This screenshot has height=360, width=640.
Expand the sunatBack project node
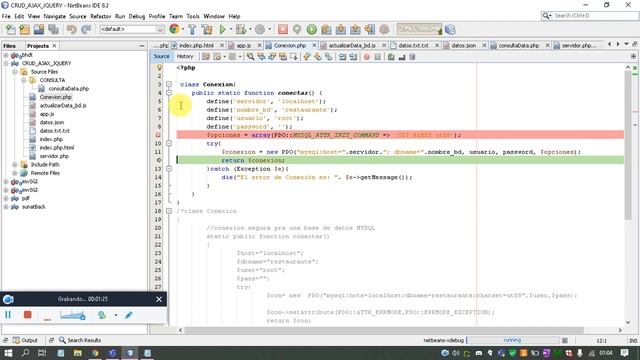[x=6, y=207]
